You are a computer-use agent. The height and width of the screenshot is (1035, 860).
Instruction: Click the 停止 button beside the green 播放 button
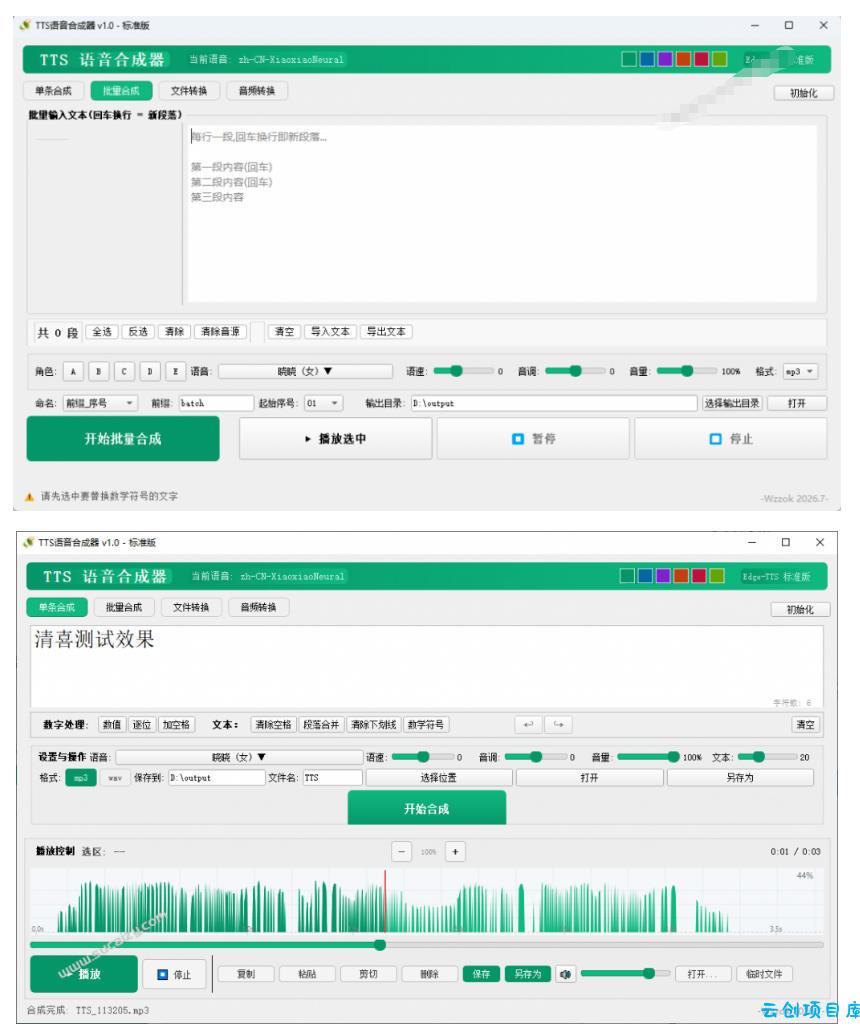tap(175, 974)
